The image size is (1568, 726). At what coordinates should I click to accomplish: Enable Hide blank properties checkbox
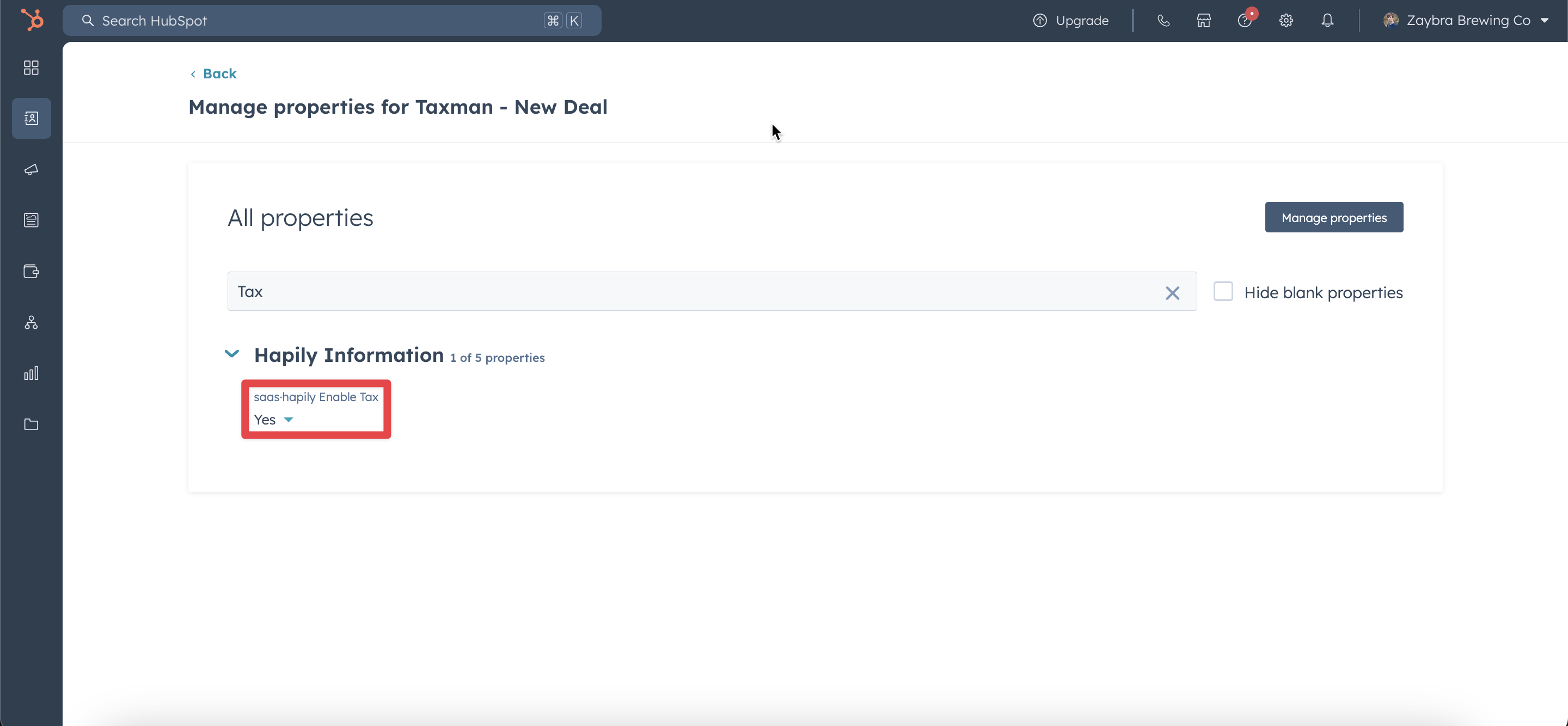[1223, 292]
